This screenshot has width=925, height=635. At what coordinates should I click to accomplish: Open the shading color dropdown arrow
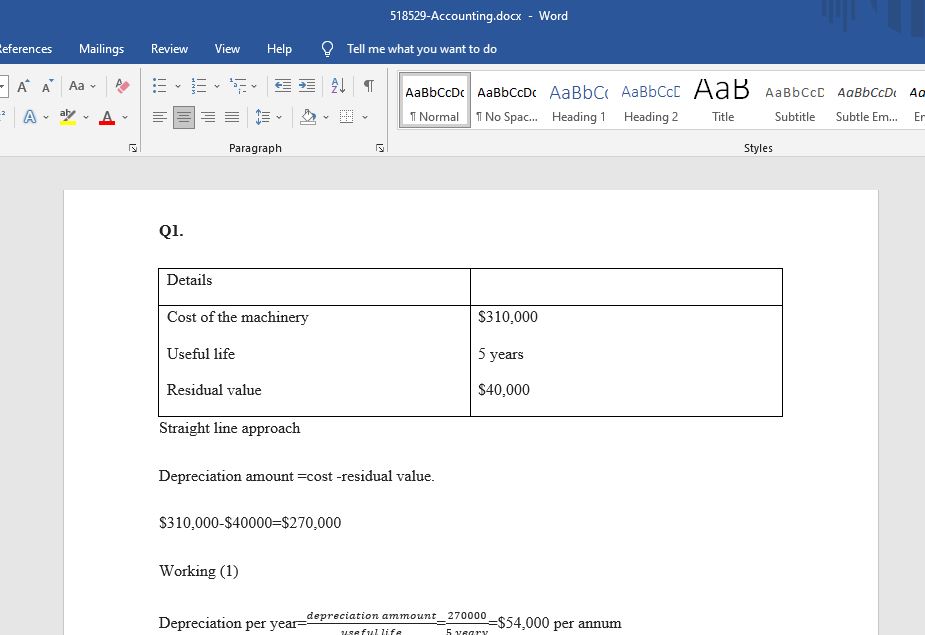point(326,117)
